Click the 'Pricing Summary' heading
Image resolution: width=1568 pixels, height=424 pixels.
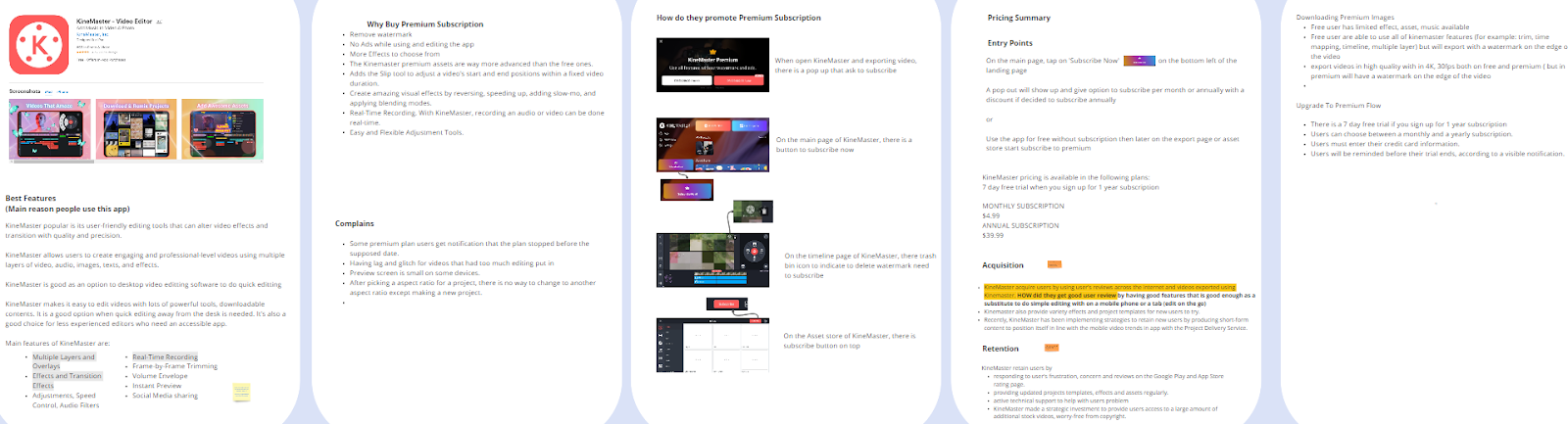point(1019,18)
